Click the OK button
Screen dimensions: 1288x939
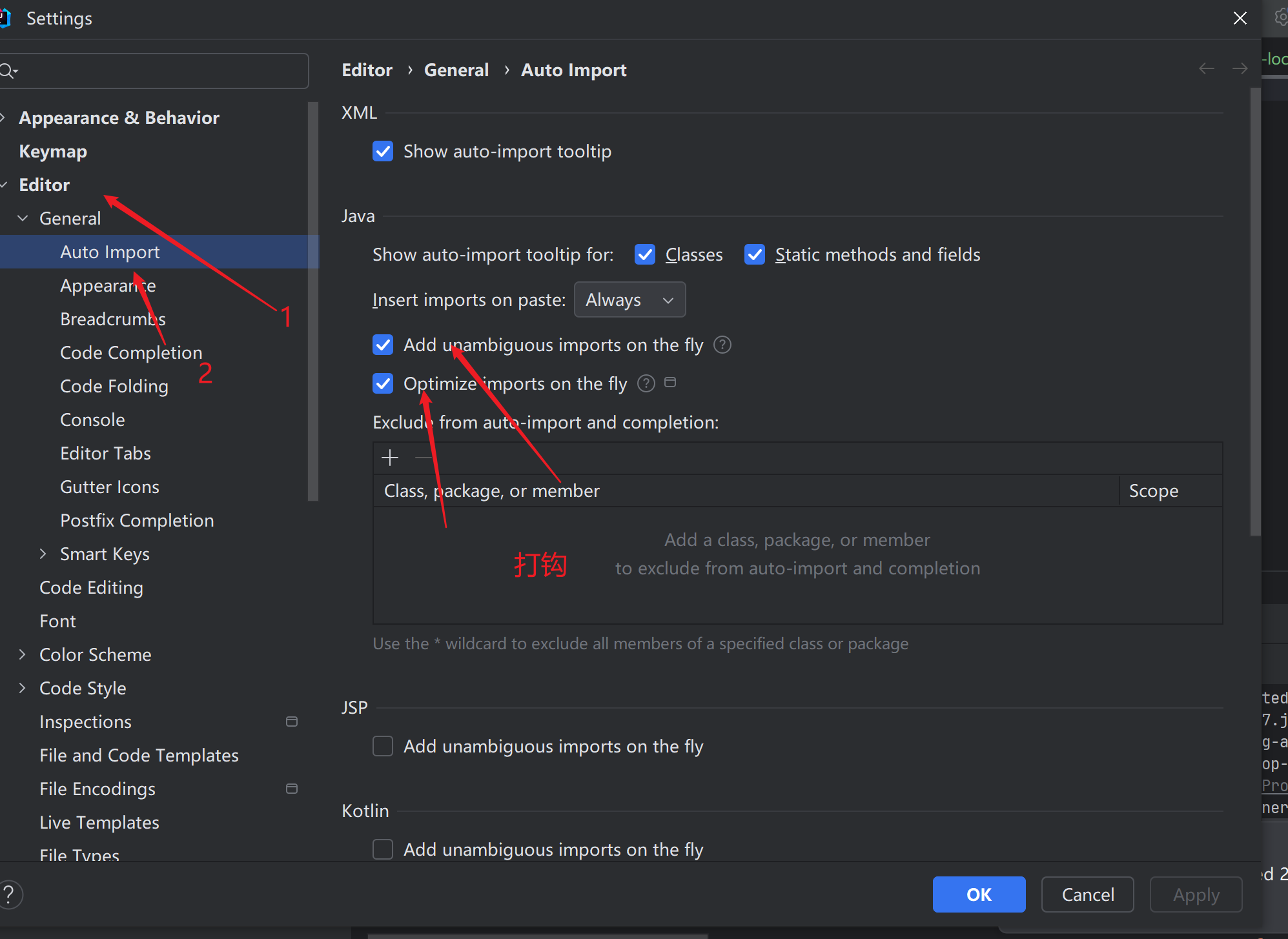click(x=979, y=894)
